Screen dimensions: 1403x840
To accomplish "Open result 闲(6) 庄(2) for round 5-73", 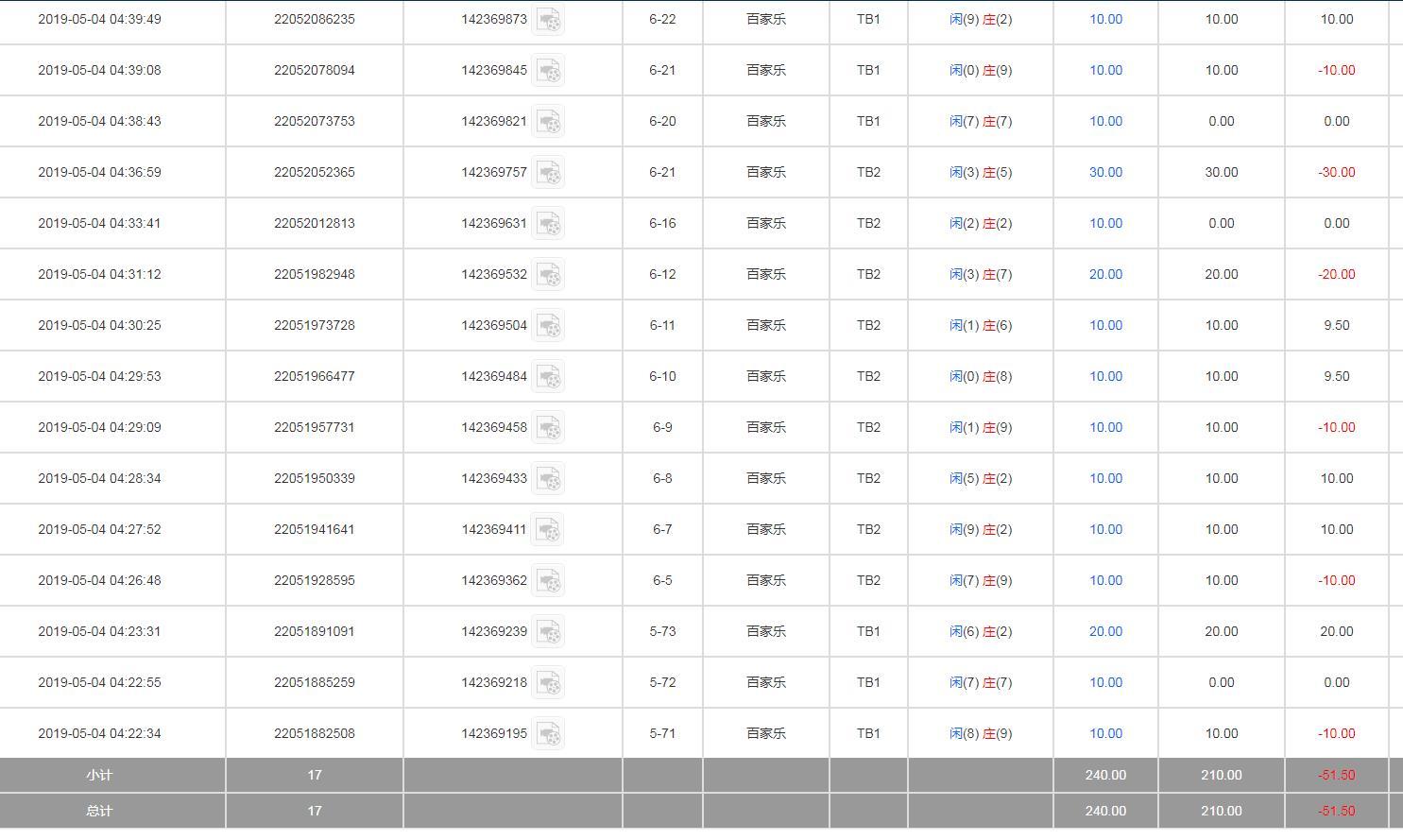I will (980, 631).
